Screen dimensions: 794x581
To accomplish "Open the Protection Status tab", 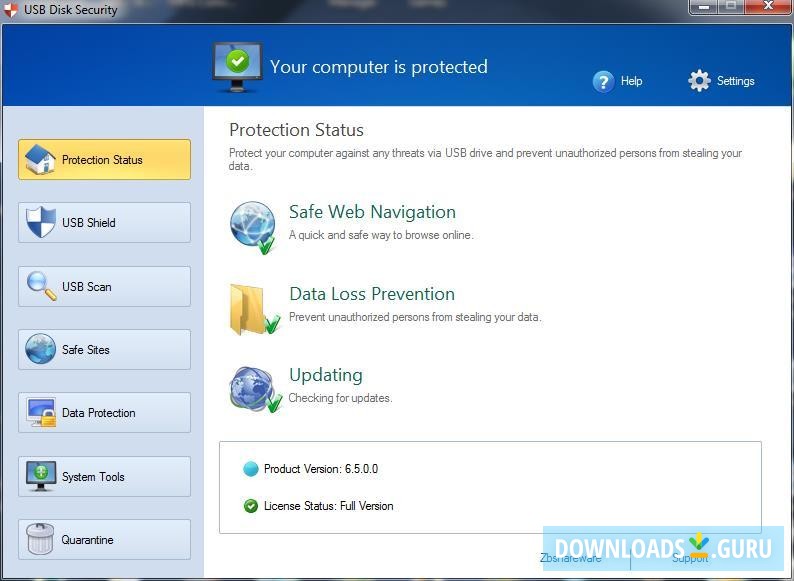I will [x=104, y=160].
